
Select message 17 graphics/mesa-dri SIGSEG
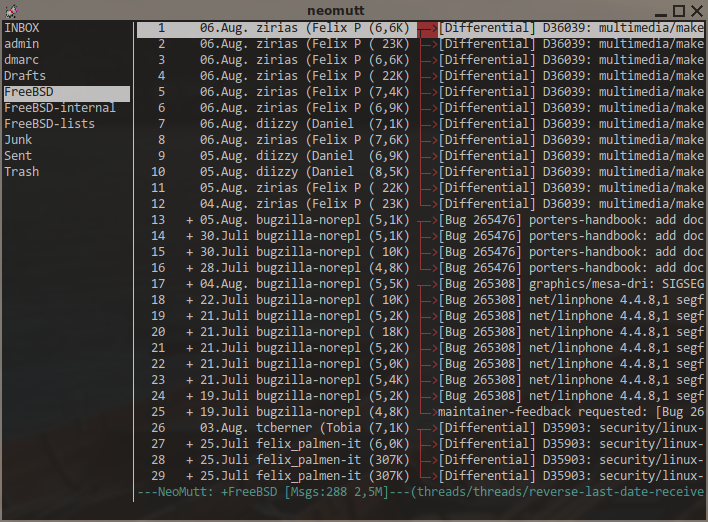point(420,284)
